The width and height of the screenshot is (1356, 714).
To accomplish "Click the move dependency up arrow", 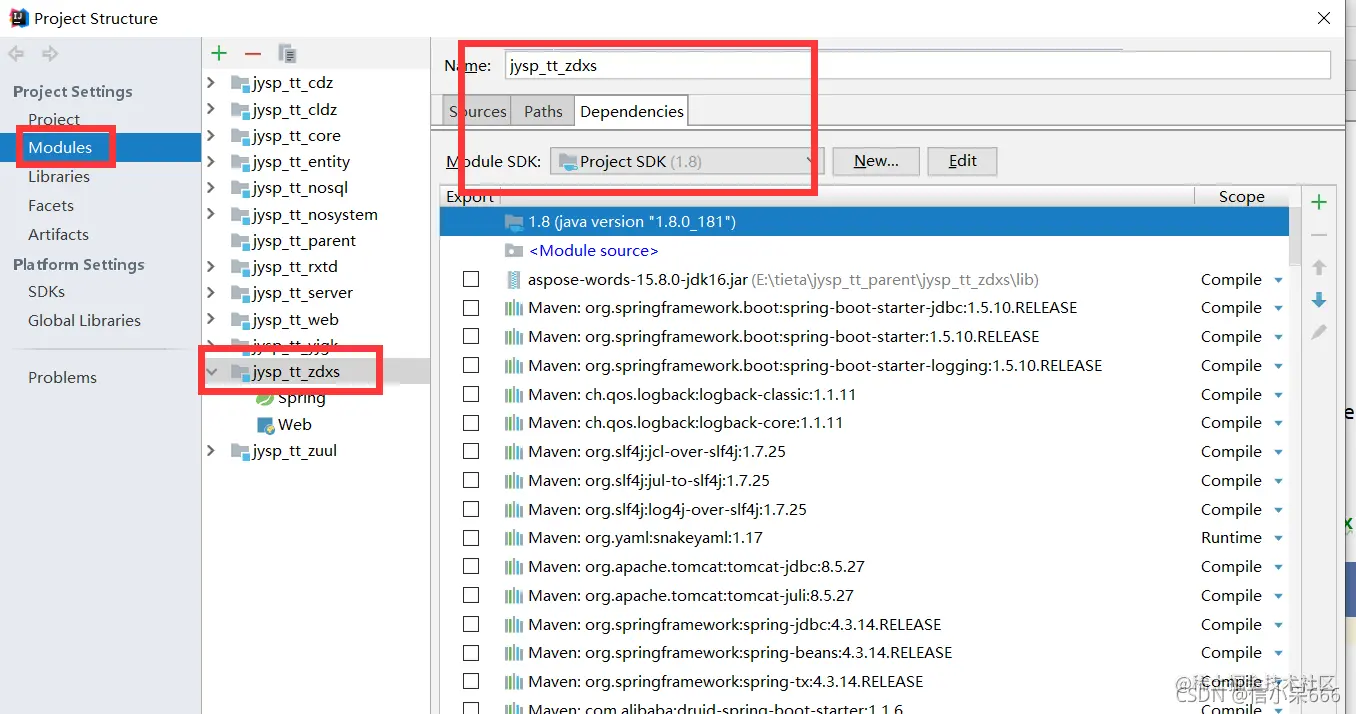I will (1319, 267).
